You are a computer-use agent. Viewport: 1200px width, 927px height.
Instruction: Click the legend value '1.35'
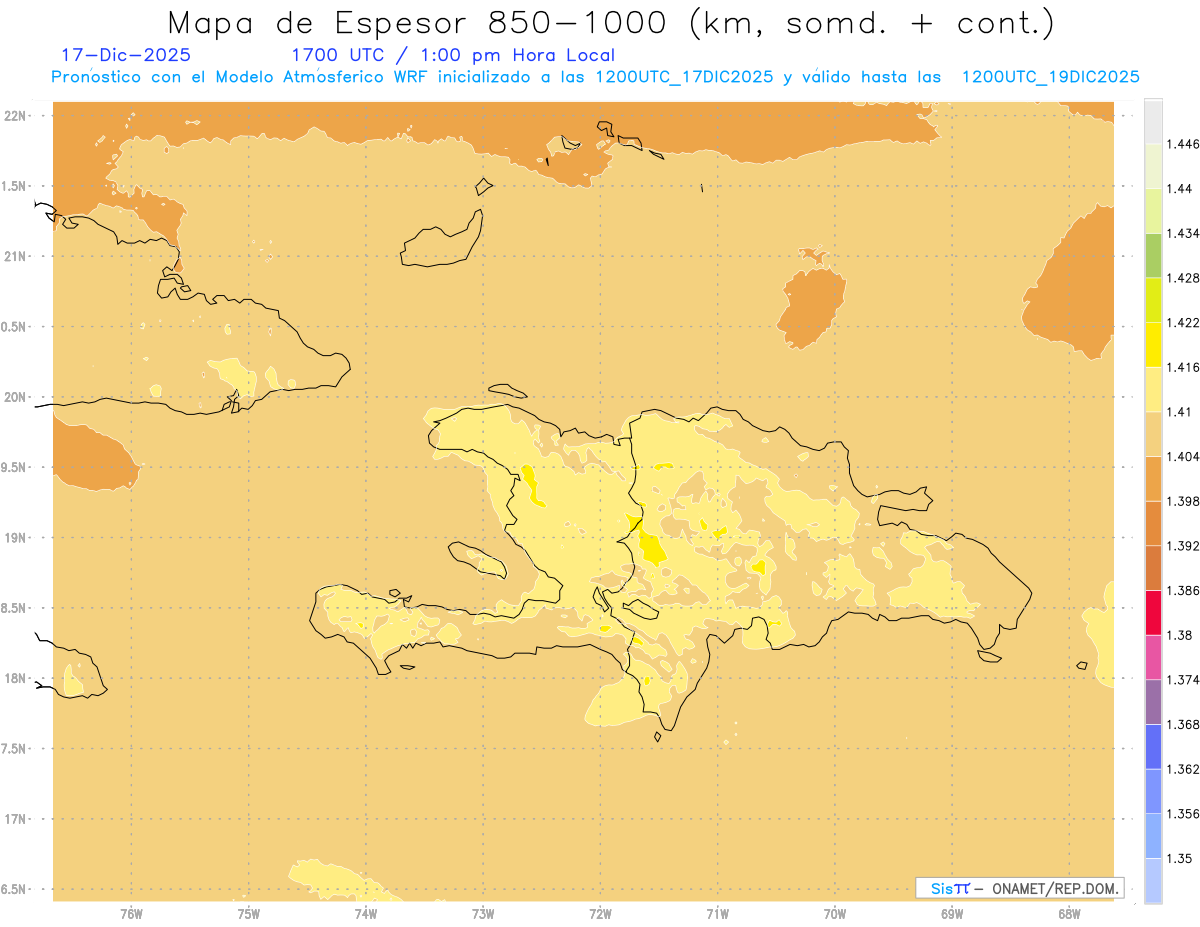[x=1181, y=858]
